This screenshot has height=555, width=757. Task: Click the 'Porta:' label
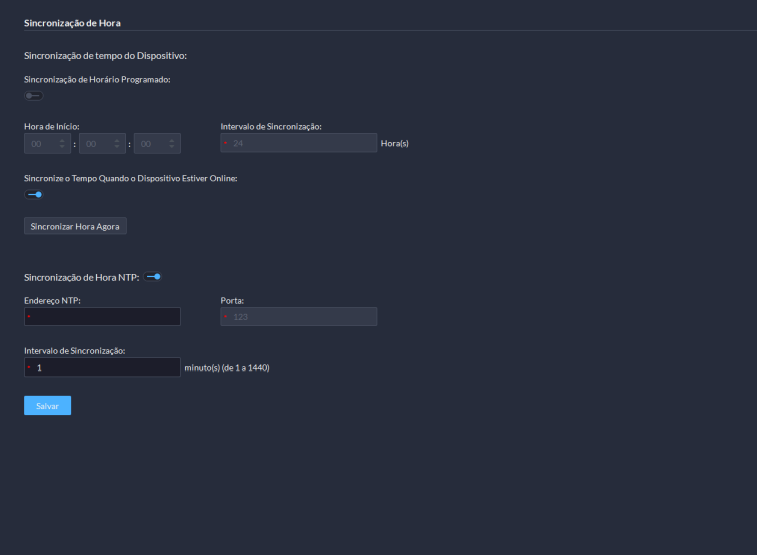pos(232,300)
